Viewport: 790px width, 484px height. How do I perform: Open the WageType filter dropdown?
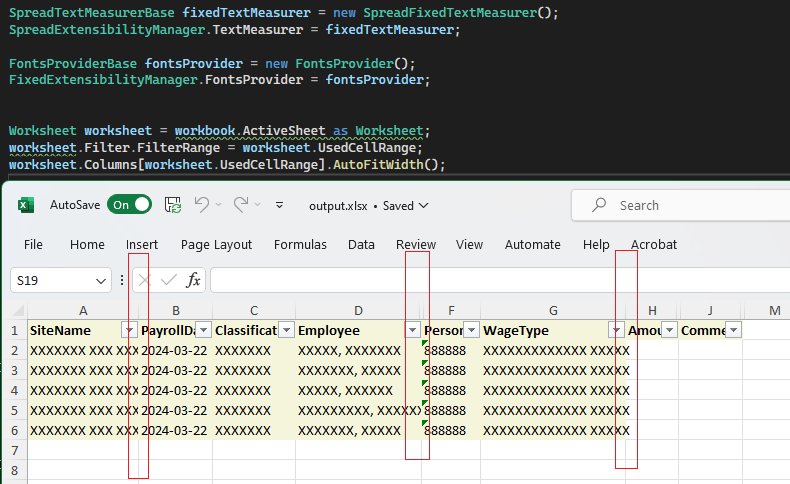point(616,330)
